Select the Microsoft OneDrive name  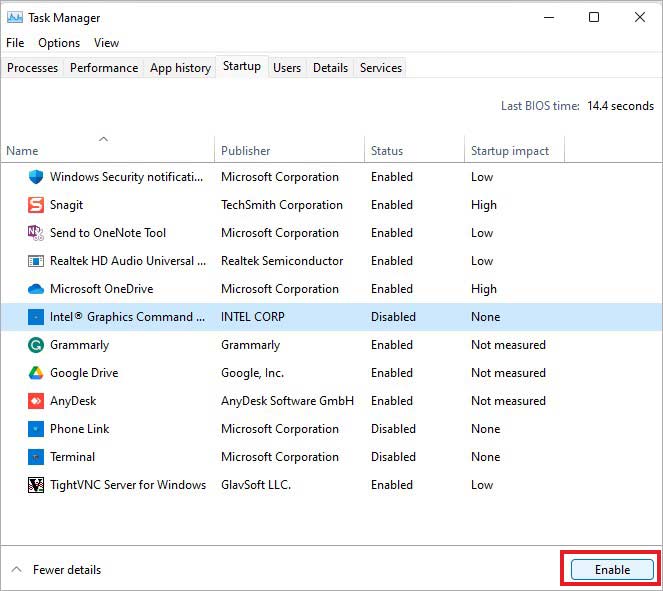(x=101, y=289)
